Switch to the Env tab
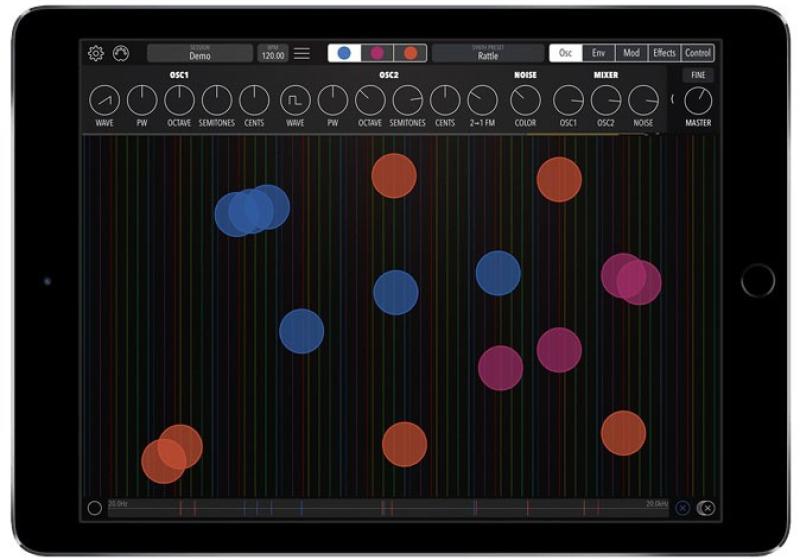Image resolution: width=800 pixels, height=560 pixels. tap(598, 54)
